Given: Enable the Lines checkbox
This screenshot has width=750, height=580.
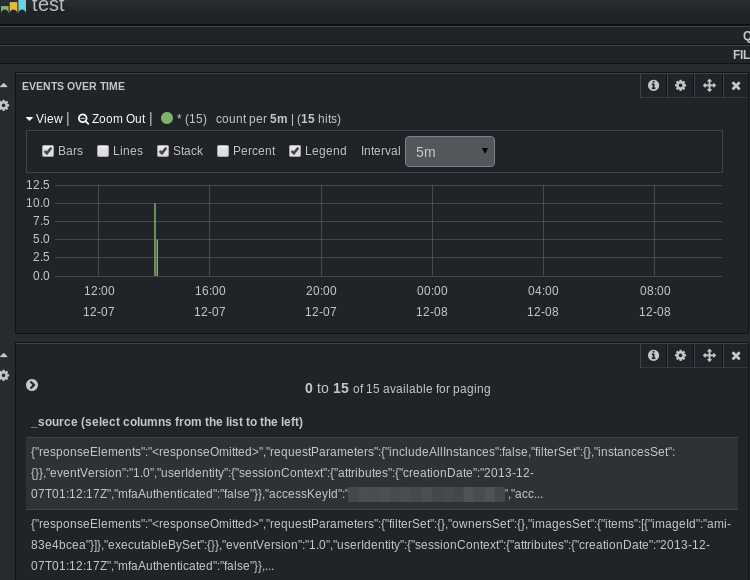Looking at the screenshot, I should [103, 151].
